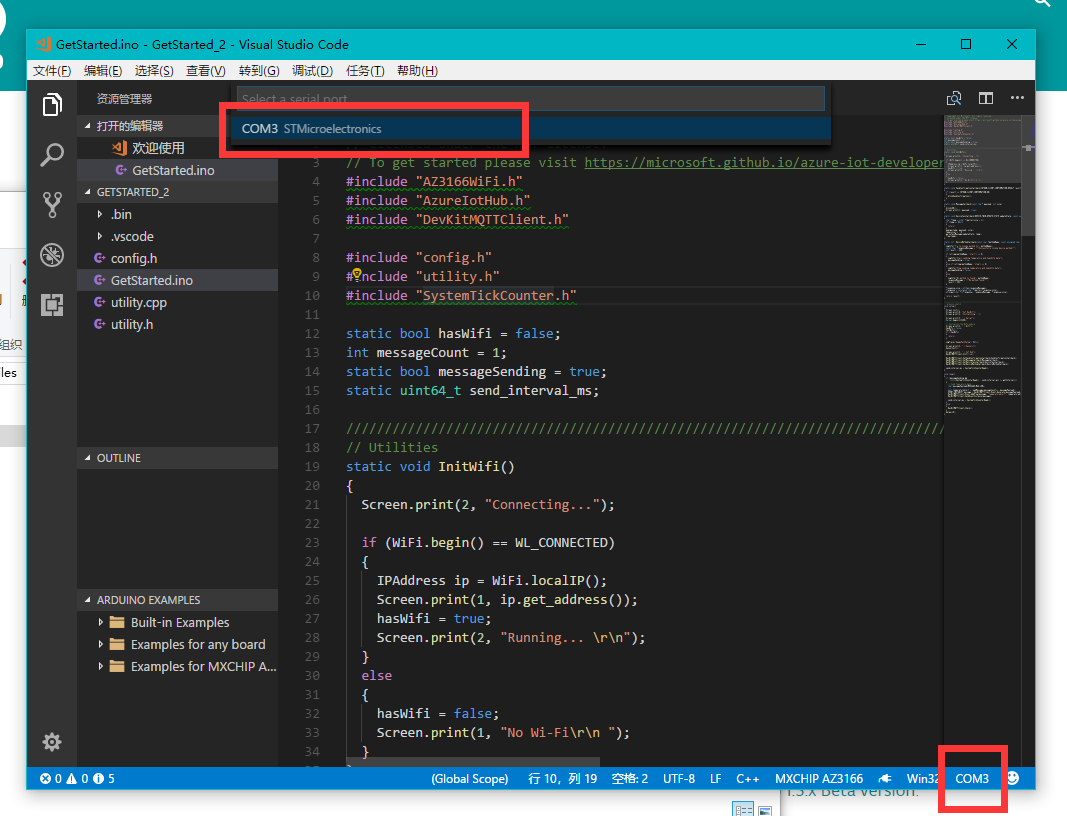
Task: Click COM3 in the status bar
Action: (972, 778)
